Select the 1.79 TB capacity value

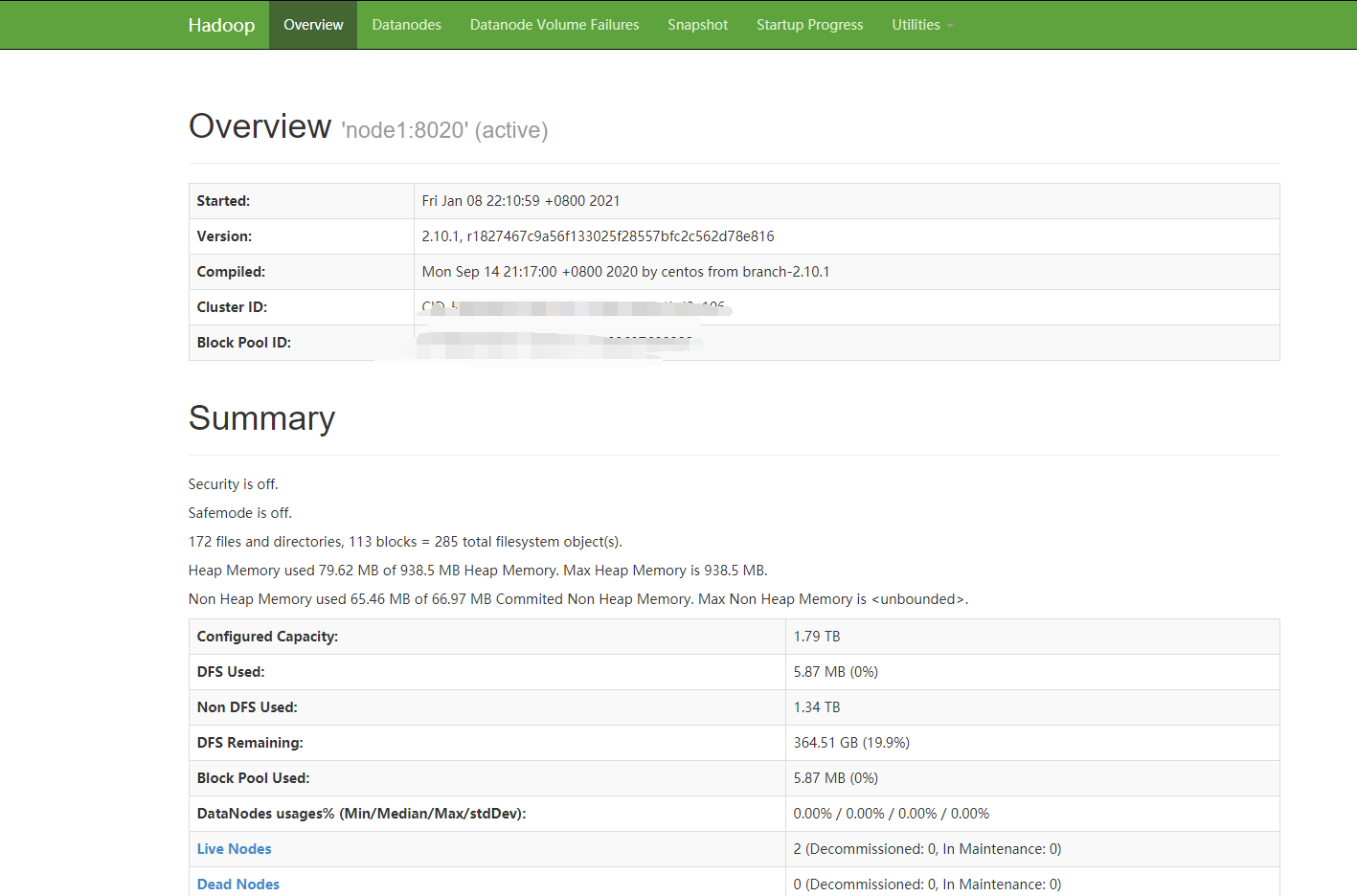pyautogui.click(x=816, y=637)
